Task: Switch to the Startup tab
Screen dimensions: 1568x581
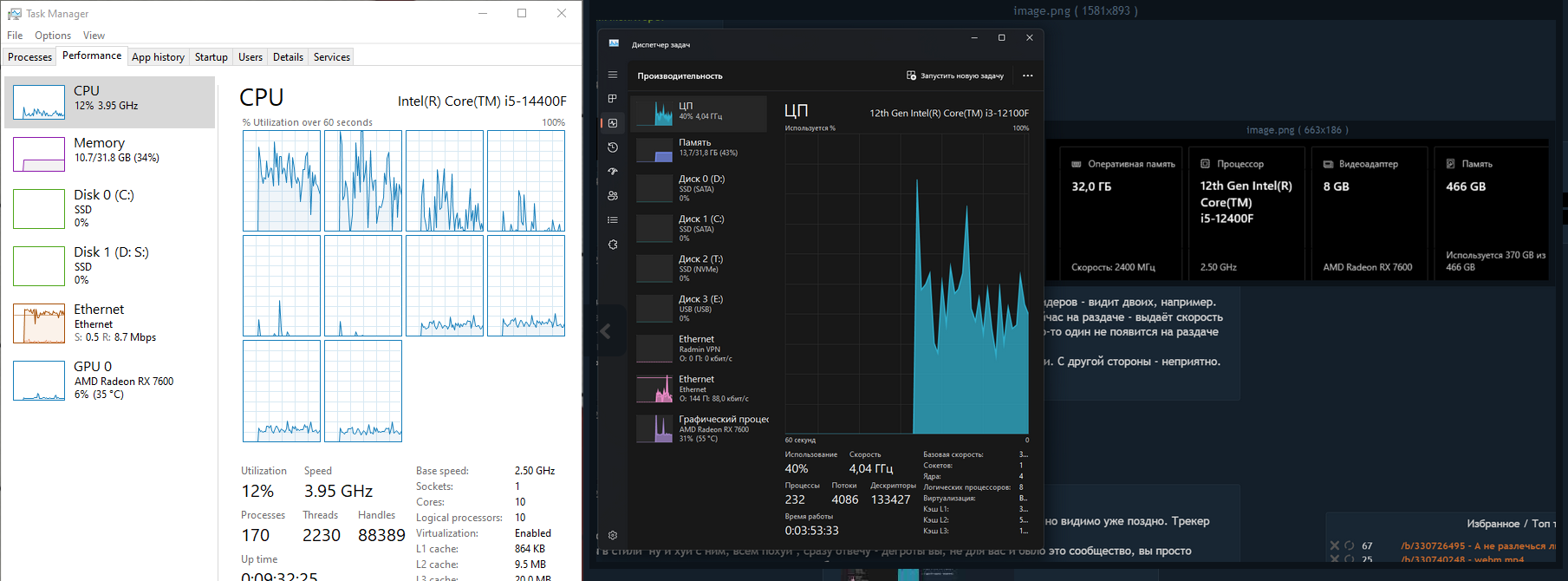Action: point(211,57)
